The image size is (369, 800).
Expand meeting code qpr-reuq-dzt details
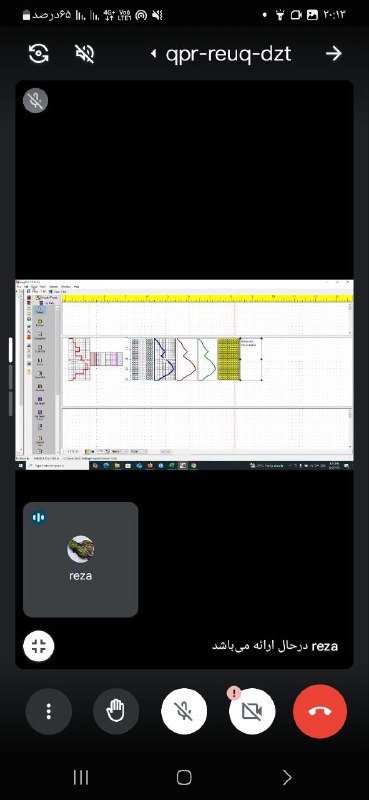[228, 54]
